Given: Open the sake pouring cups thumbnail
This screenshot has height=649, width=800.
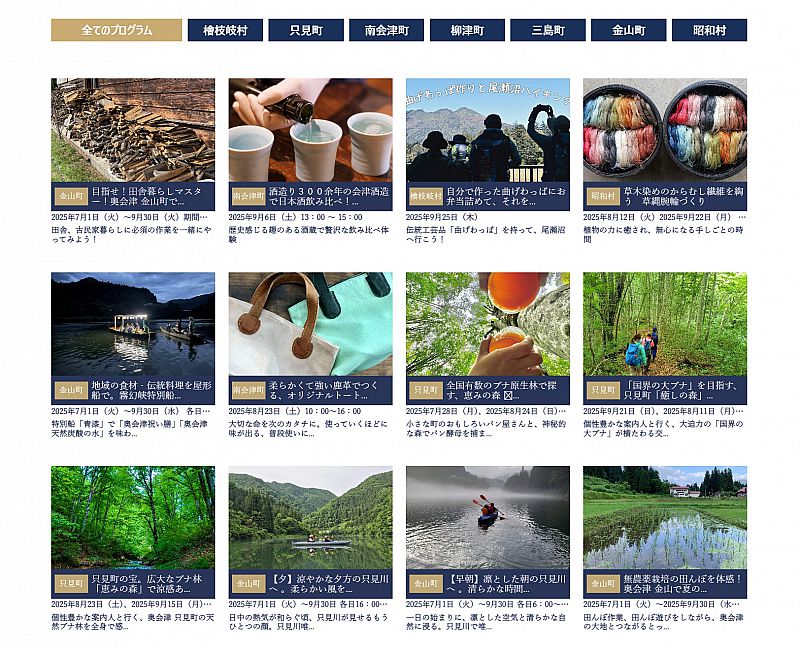Looking at the screenshot, I should pyautogui.click(x=310, y=130).
